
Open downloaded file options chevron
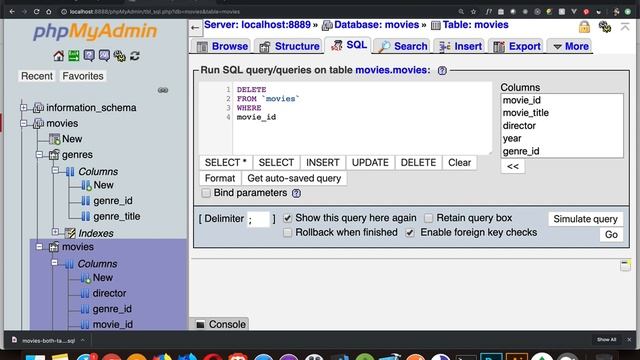coord(83,340)
